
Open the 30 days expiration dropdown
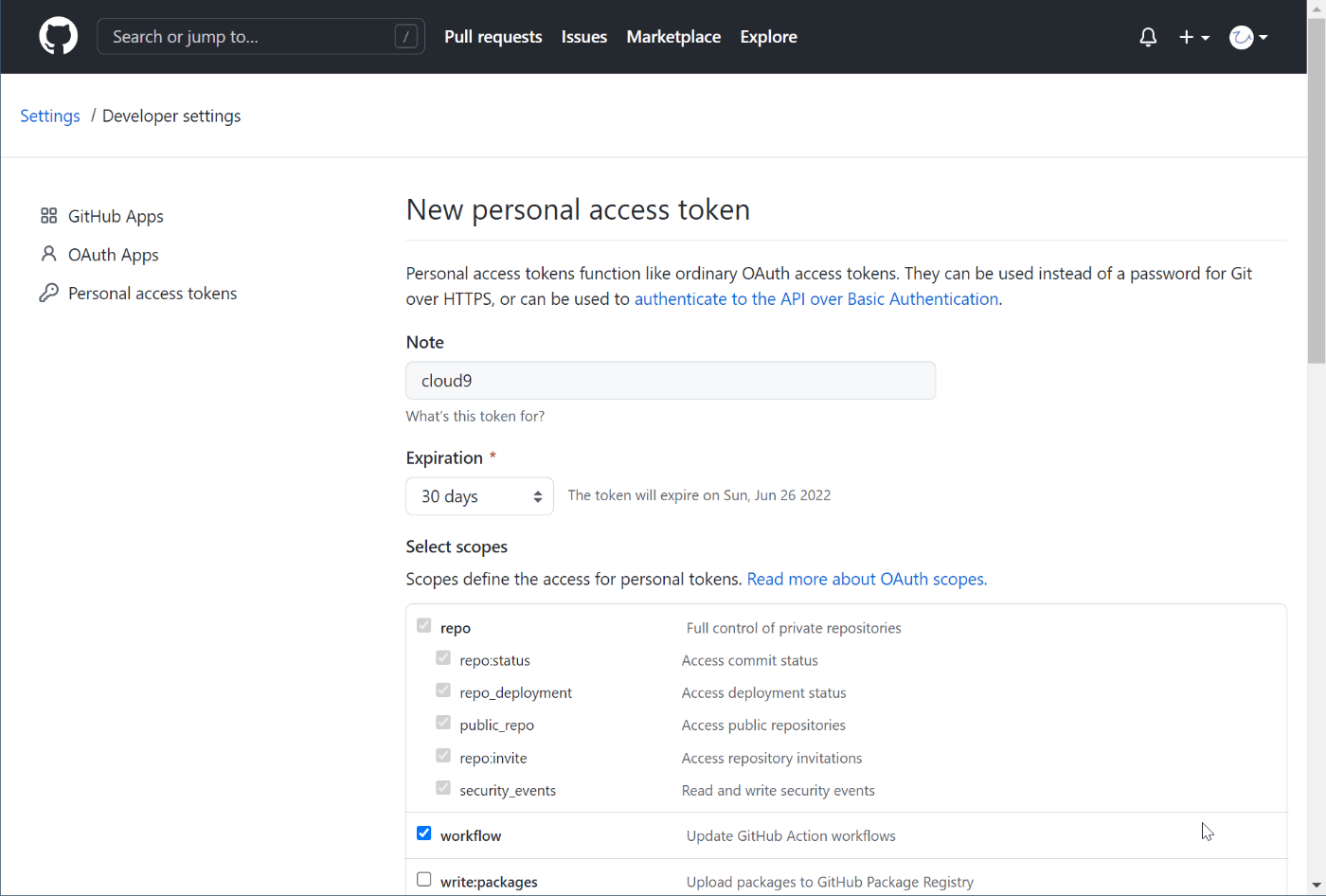(x=479, y=496)
